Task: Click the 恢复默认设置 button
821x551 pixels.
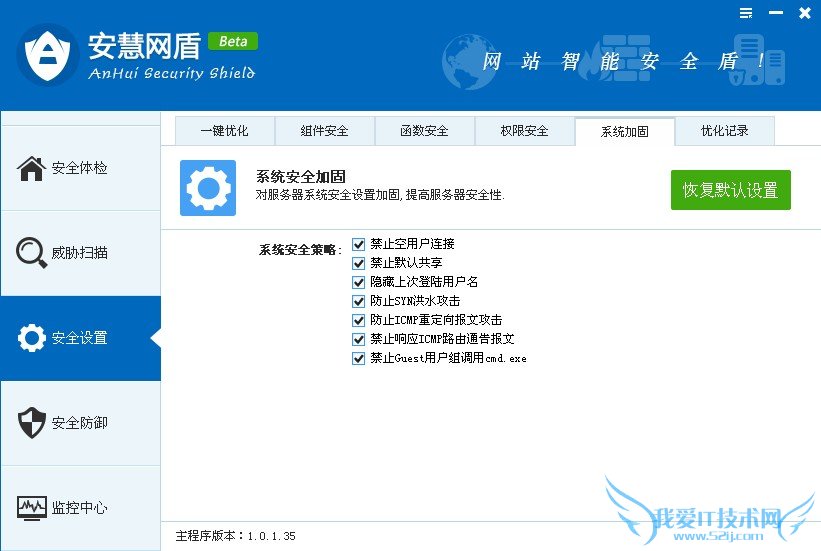Action: pos(730,190)
